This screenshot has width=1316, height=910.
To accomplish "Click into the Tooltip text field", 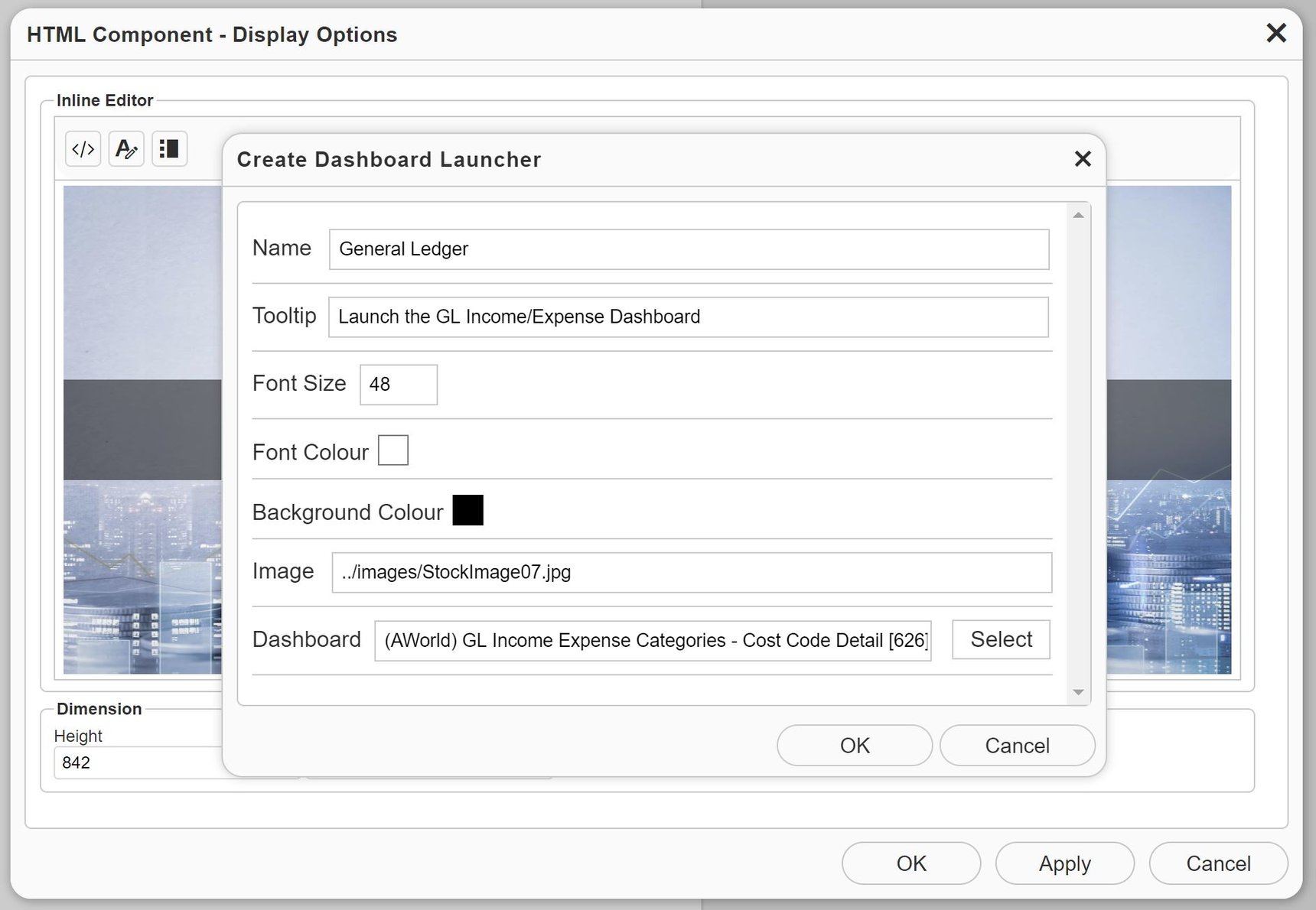I will click(689, 317).
